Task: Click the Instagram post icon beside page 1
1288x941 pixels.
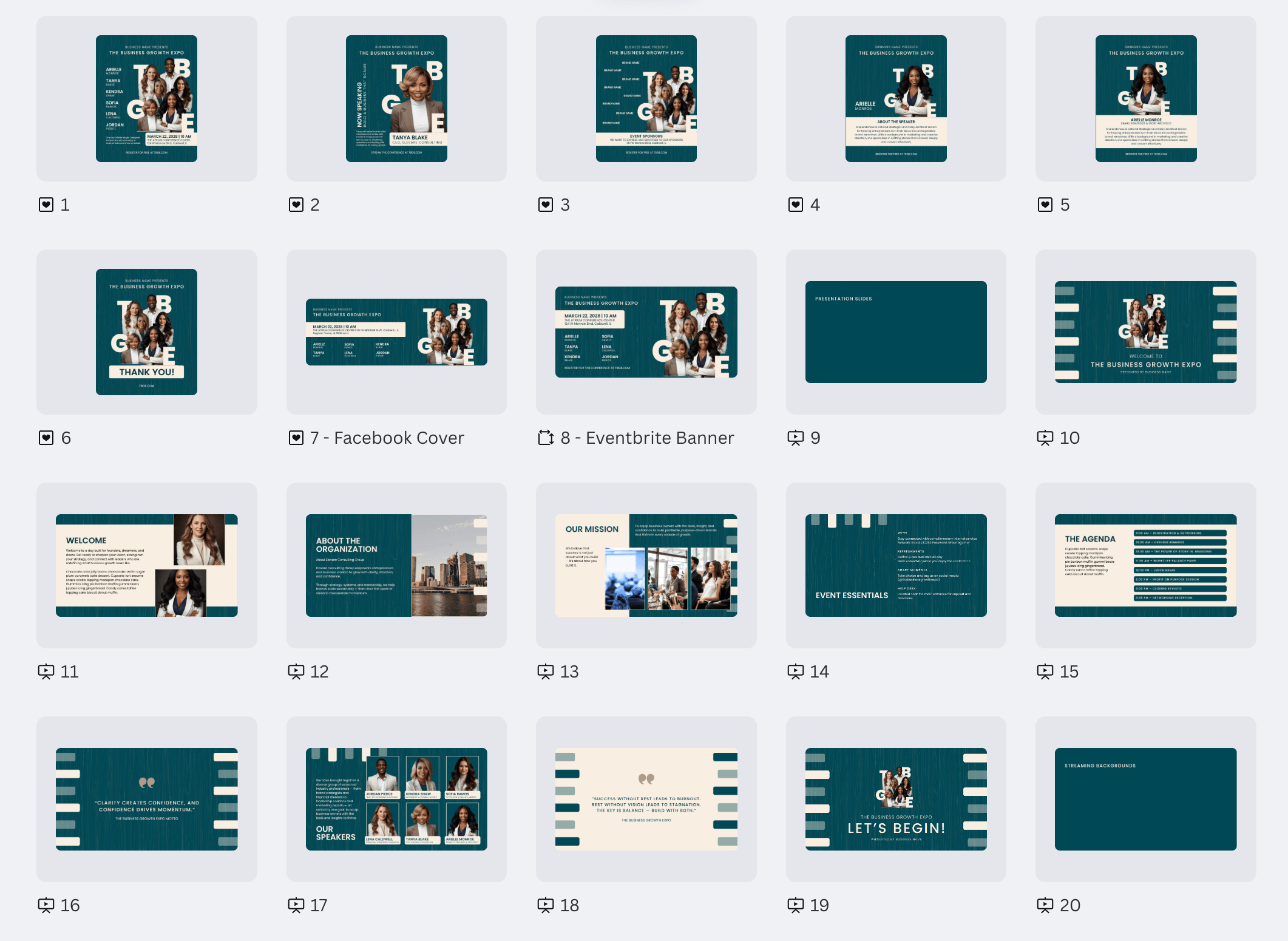Action: pyautogui.click(x=46, y=205)
